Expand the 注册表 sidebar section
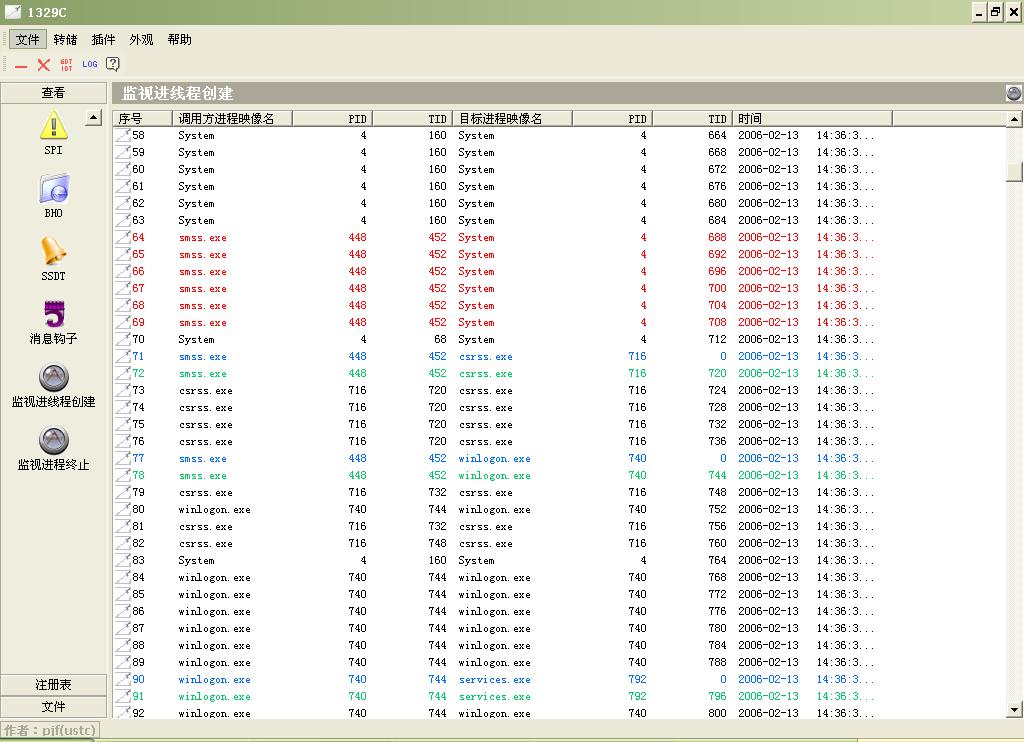The width and height of the screenshot is (1024, 742). [53, 685]
